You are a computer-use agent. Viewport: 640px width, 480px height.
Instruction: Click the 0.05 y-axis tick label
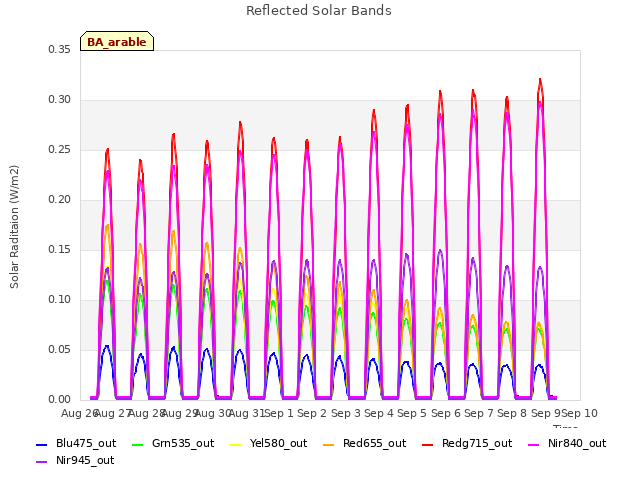[60, 350]
